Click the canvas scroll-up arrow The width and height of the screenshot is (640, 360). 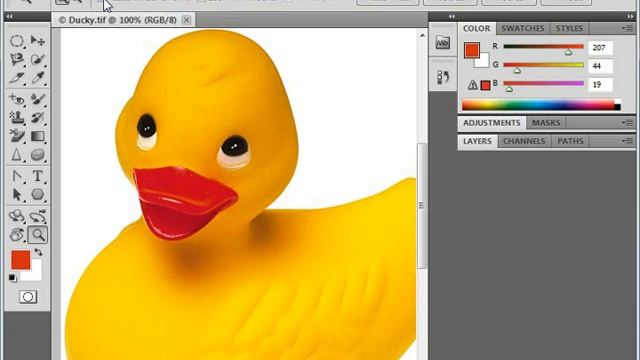tap(422, 35)
